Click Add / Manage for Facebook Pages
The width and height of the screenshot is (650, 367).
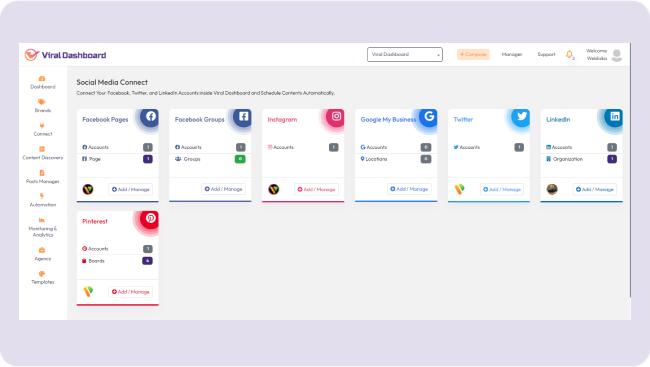coord(131,190)
